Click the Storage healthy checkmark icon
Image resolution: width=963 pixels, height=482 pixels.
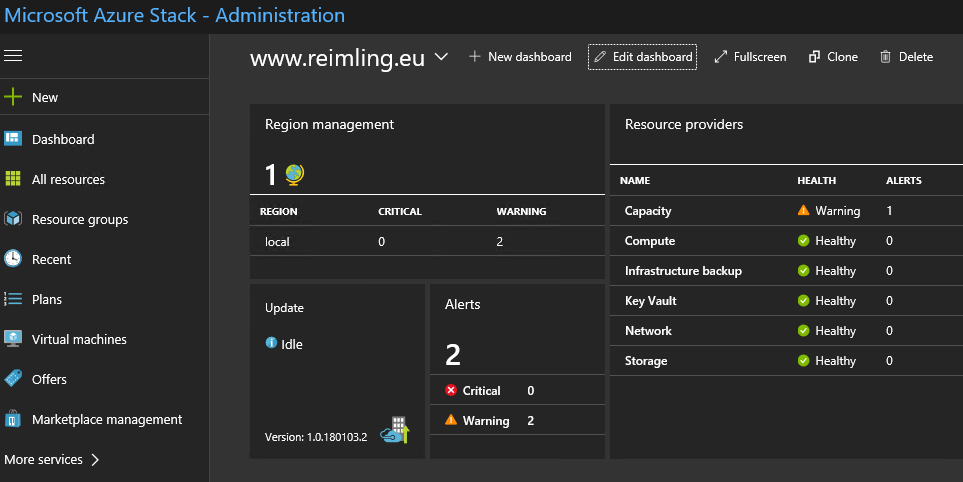pos(803,360)
